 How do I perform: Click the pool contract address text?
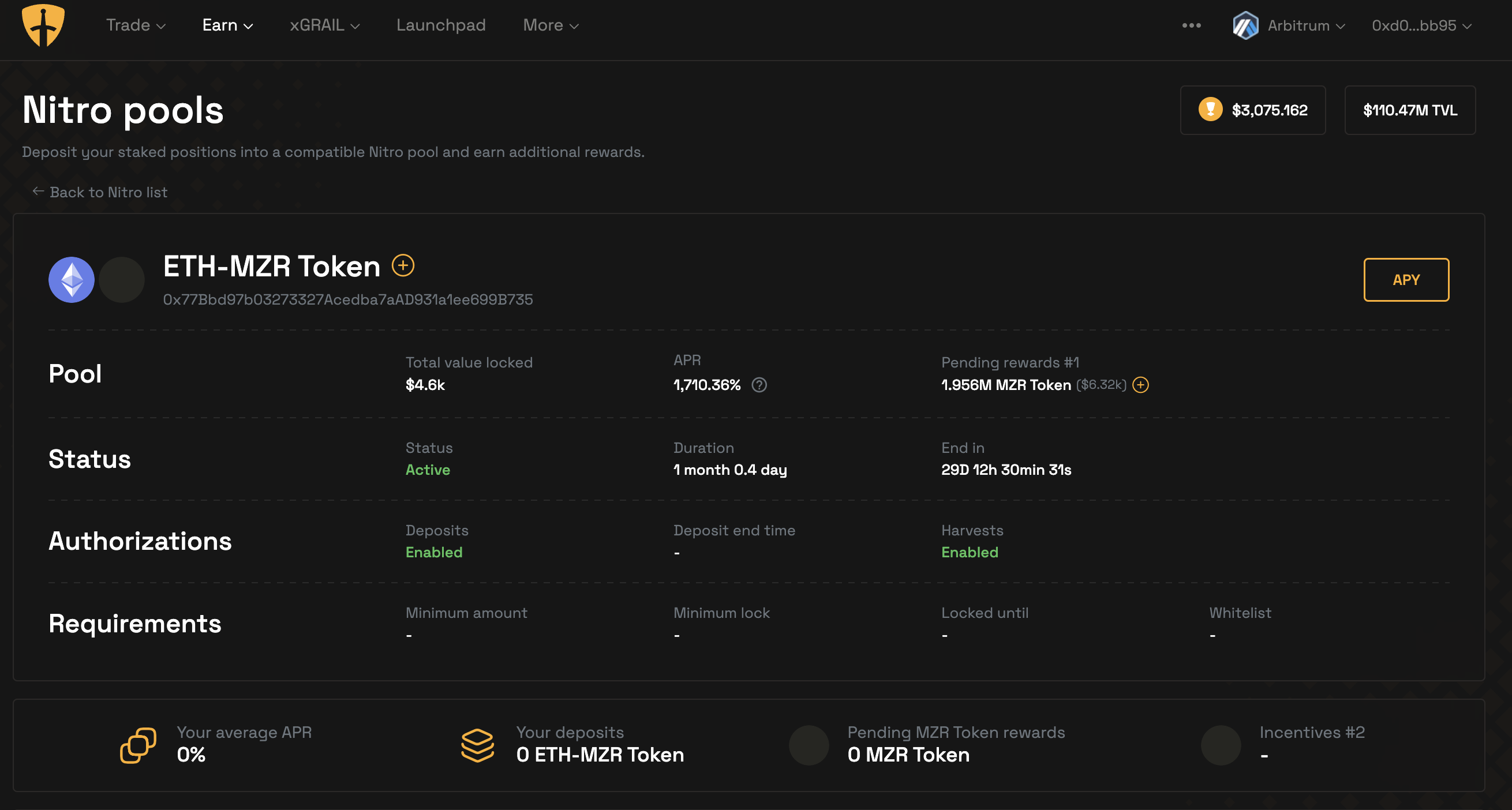pyautogui.click(x=347, y=299)
